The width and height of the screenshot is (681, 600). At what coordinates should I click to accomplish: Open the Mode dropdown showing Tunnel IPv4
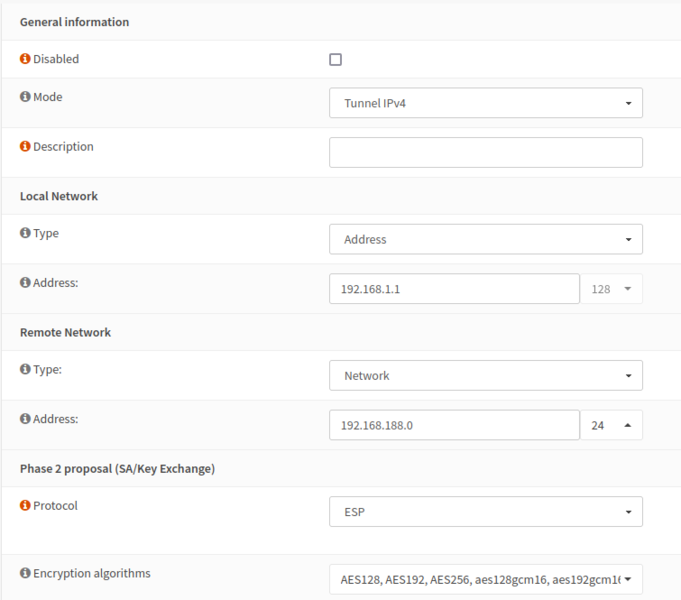485,103
